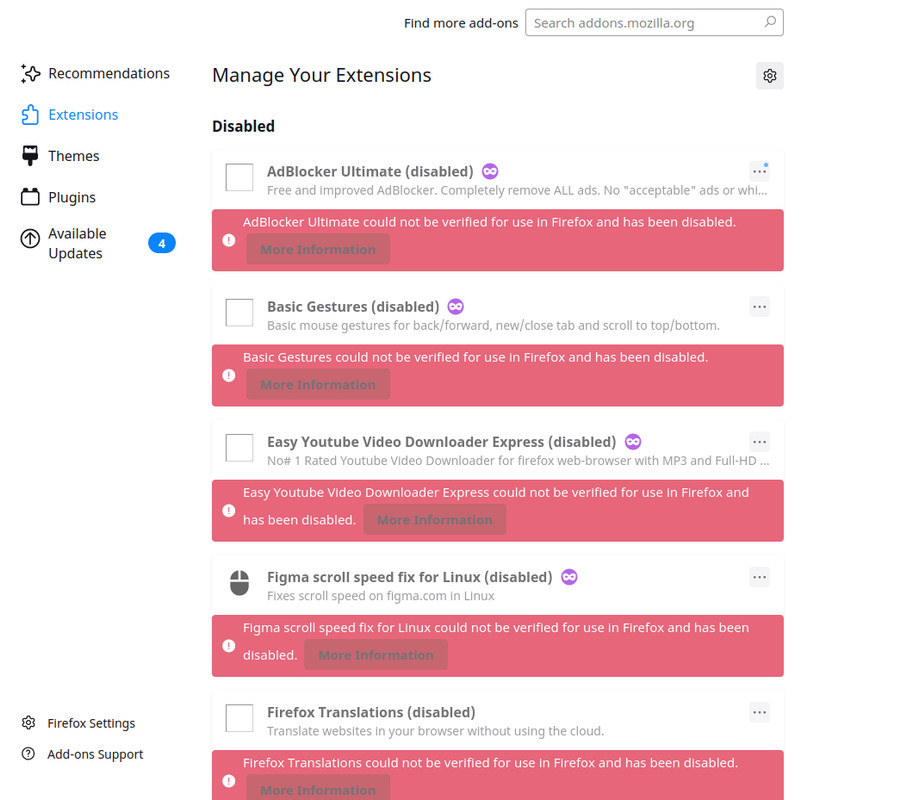Open AdBlocker Ultimate more options menu
The width and height of the screenshot is (913, 800).
pos(759,172)
